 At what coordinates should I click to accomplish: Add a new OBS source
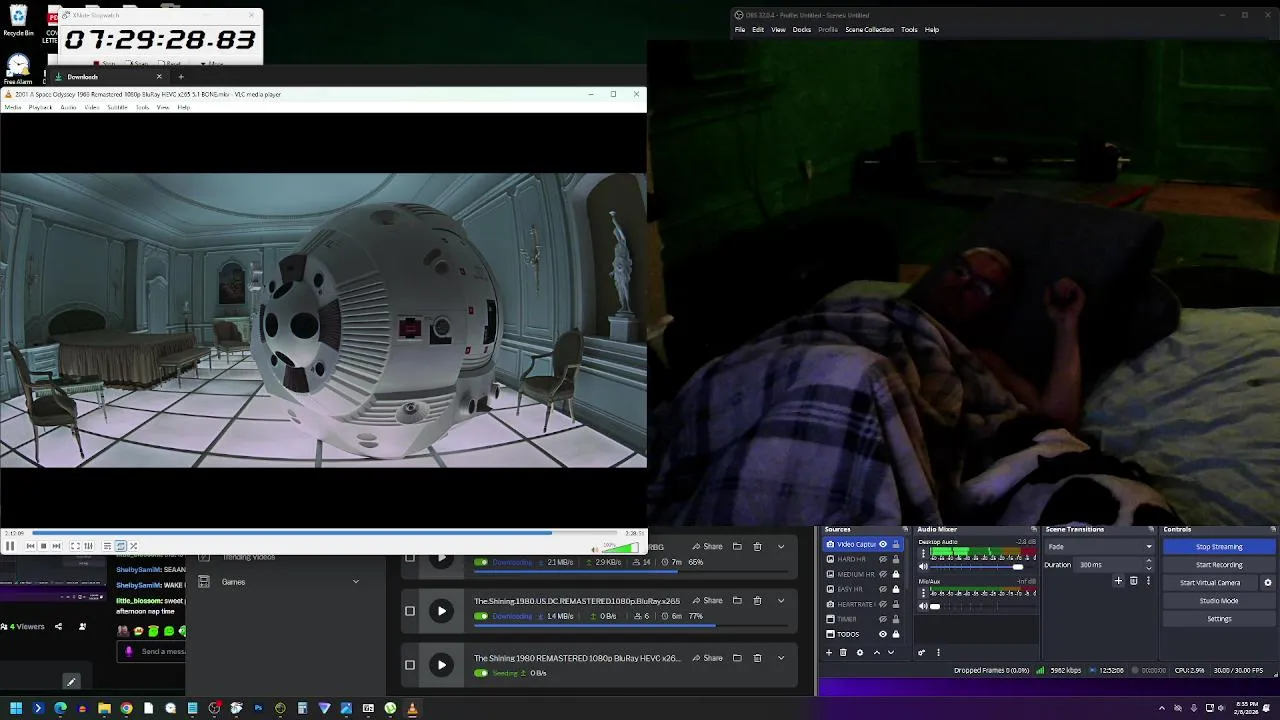point(829,653)
